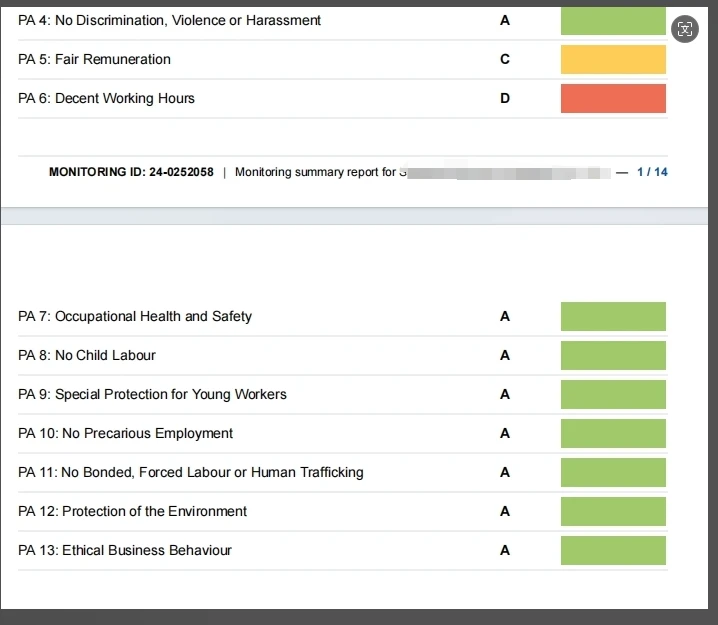Click the rating letter C for PA 5
The height and width of the screenshot is (625, 718).
(x=505, y=59)
